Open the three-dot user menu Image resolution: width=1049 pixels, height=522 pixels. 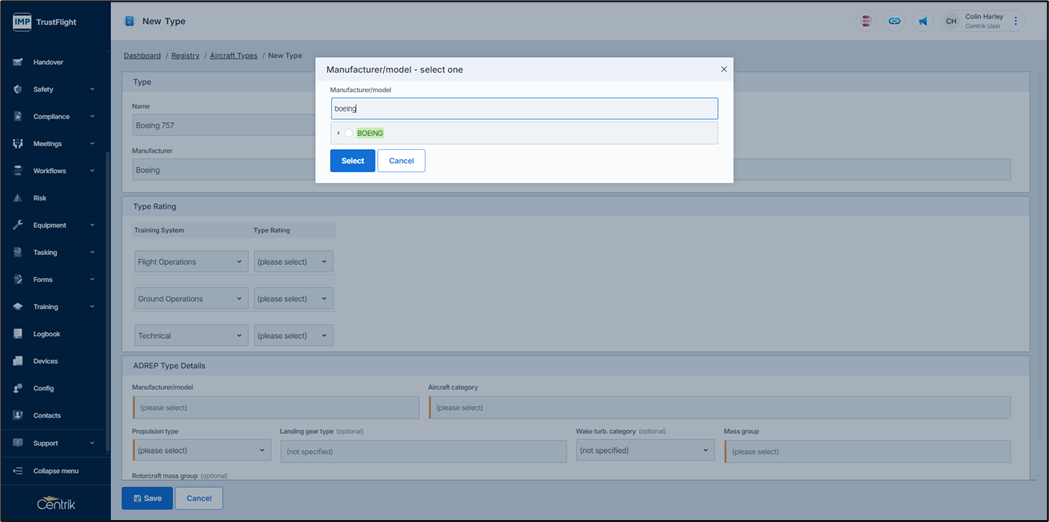[x=1016, y=21]
